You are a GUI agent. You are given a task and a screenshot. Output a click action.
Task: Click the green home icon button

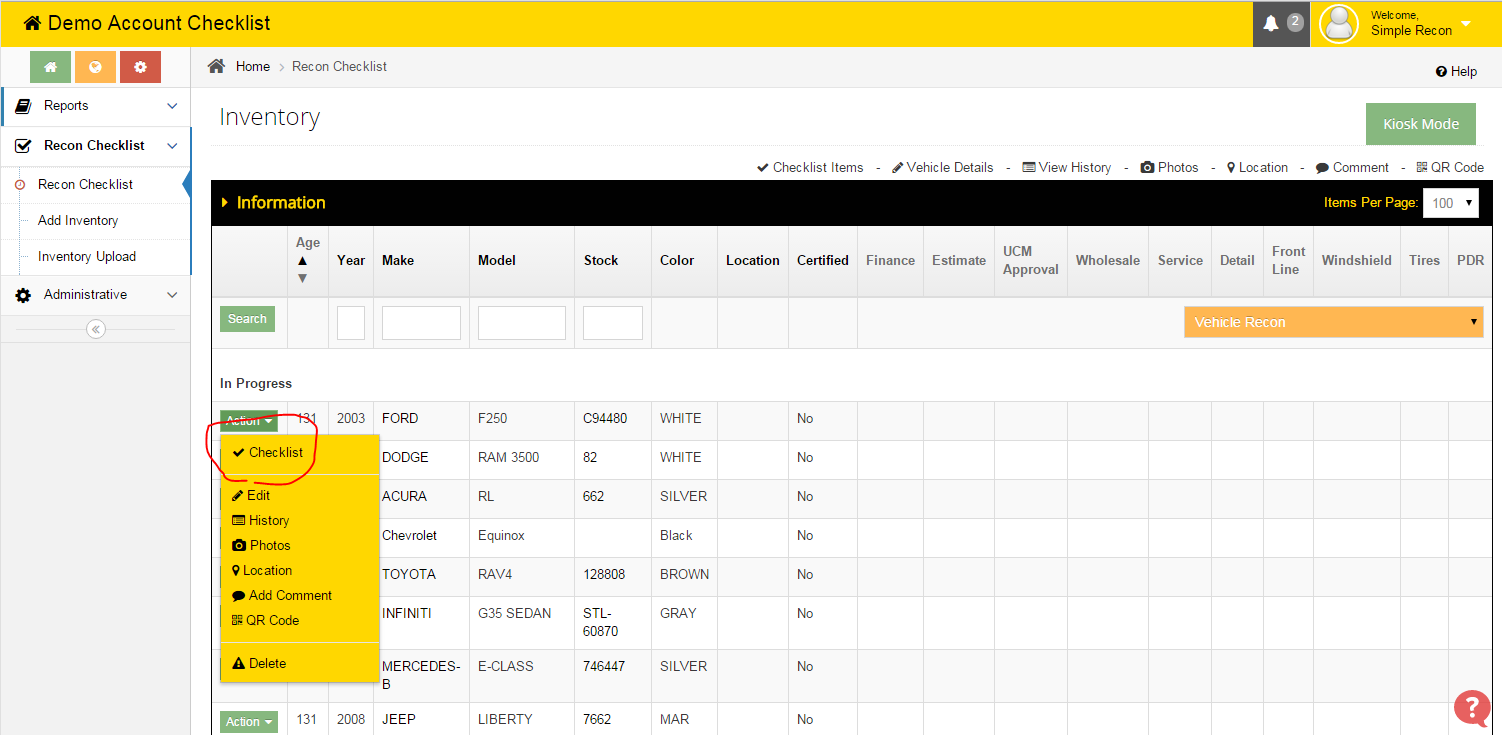(50, 67)
